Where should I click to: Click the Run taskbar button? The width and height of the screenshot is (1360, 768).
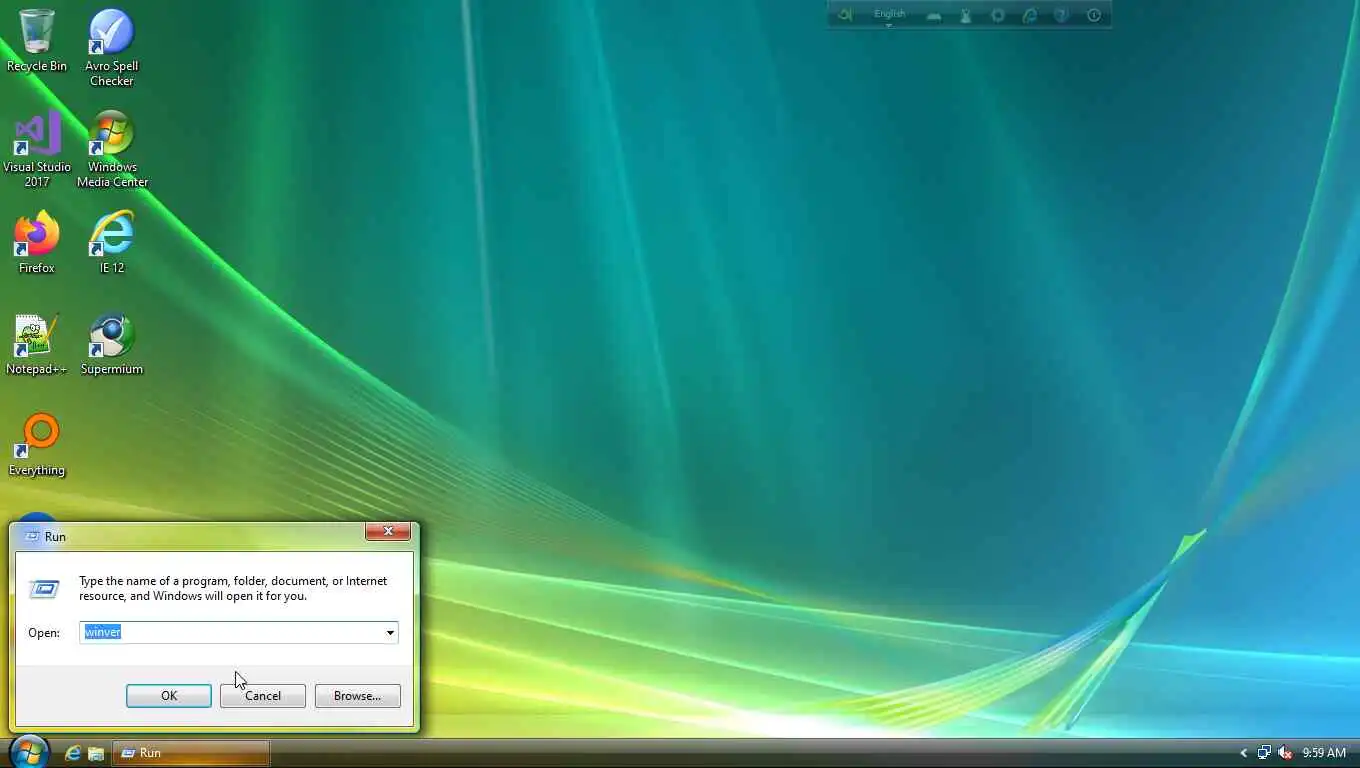(190, 753)
